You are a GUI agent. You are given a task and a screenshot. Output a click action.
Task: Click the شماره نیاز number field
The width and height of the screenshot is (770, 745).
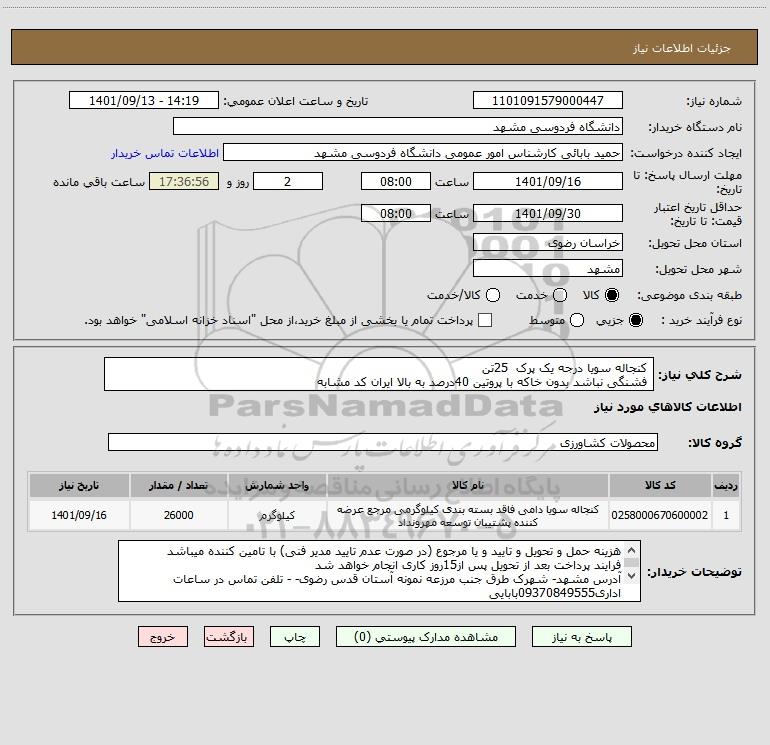click(548, 101)
